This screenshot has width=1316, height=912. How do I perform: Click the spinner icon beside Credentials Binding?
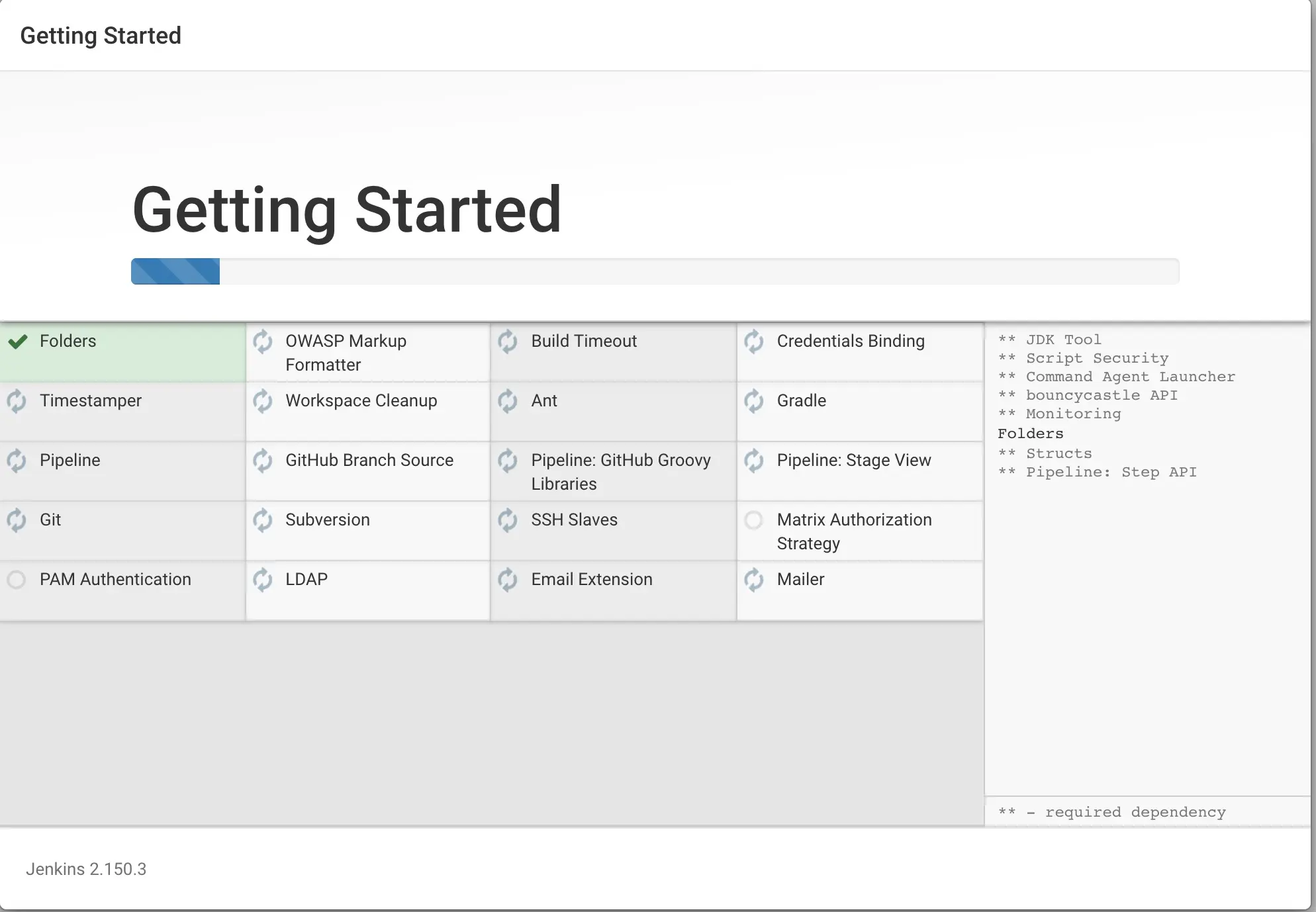point(754,342)
